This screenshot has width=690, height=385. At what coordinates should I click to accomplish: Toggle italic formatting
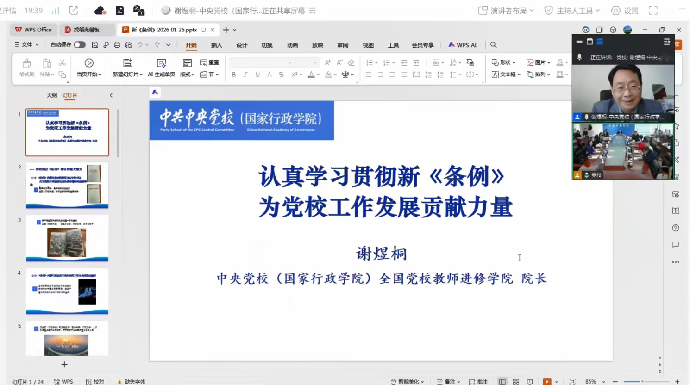coord(246,75)
